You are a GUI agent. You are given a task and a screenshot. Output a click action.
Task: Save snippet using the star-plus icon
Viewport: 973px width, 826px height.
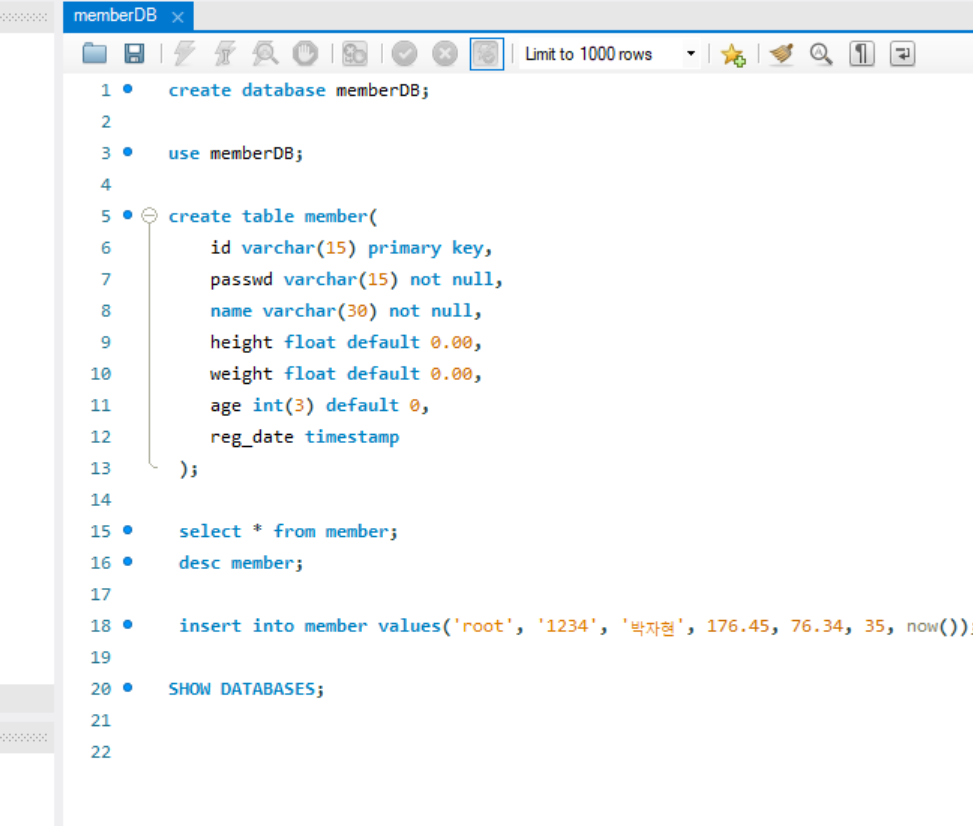(x=733, y=55)
